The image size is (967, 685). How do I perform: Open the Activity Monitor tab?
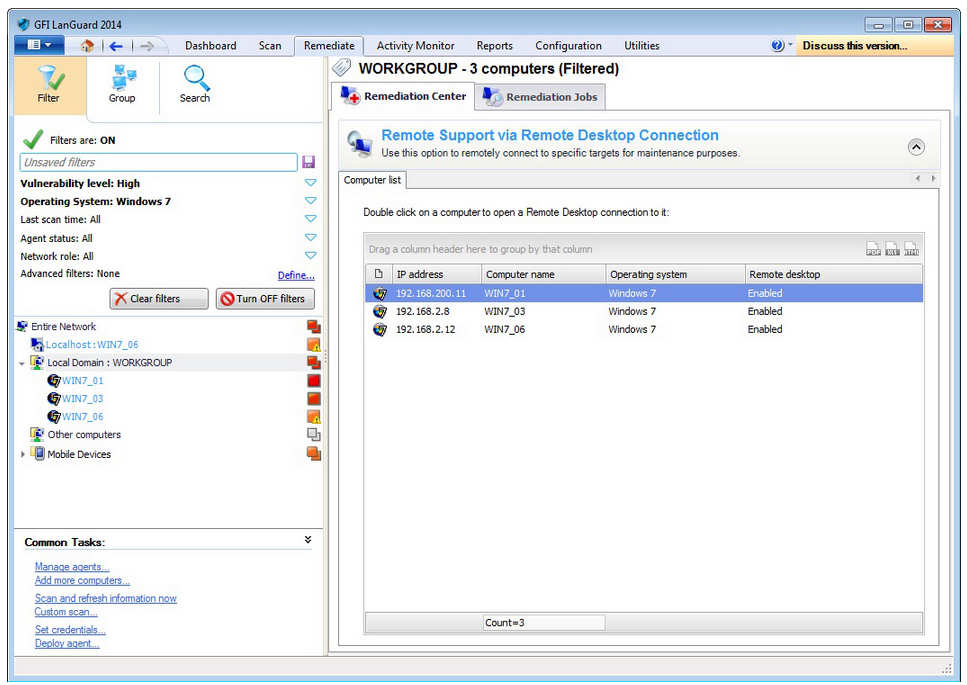pyautogui.click(x=416, y=46)
